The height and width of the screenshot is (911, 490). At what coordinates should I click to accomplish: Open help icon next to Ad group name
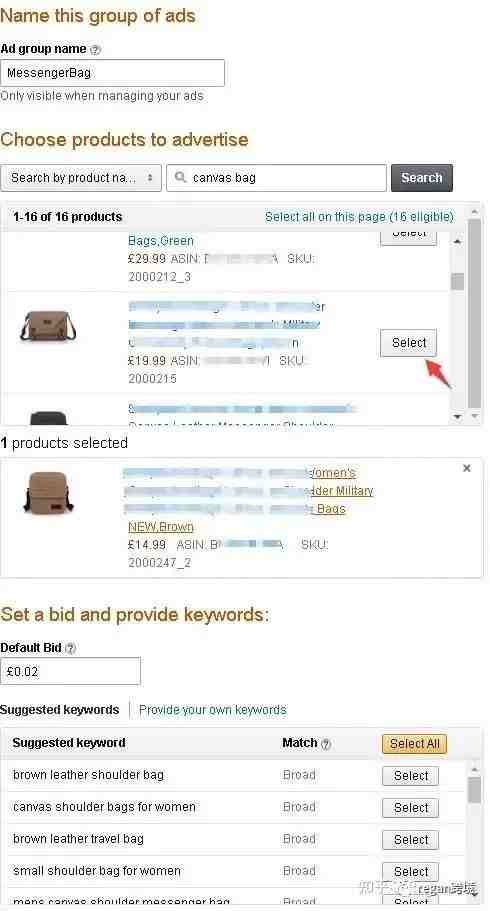pos(95,50)
